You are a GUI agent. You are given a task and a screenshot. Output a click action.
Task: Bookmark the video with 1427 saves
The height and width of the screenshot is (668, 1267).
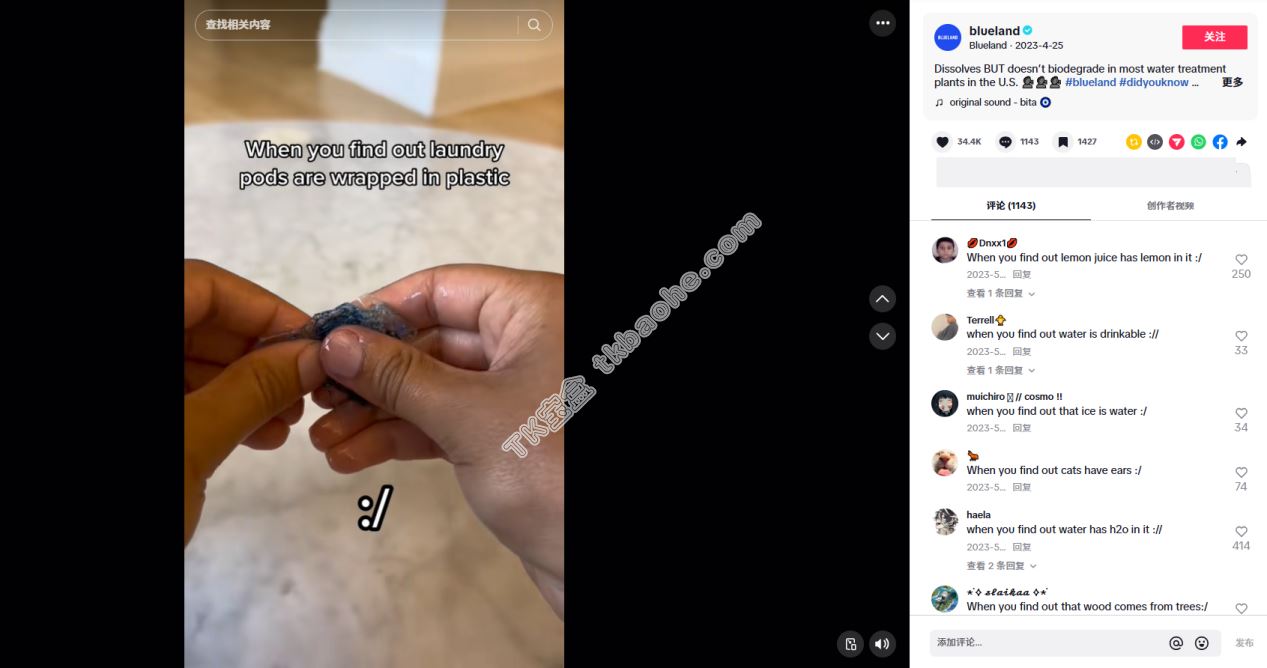coord(1063,142)
